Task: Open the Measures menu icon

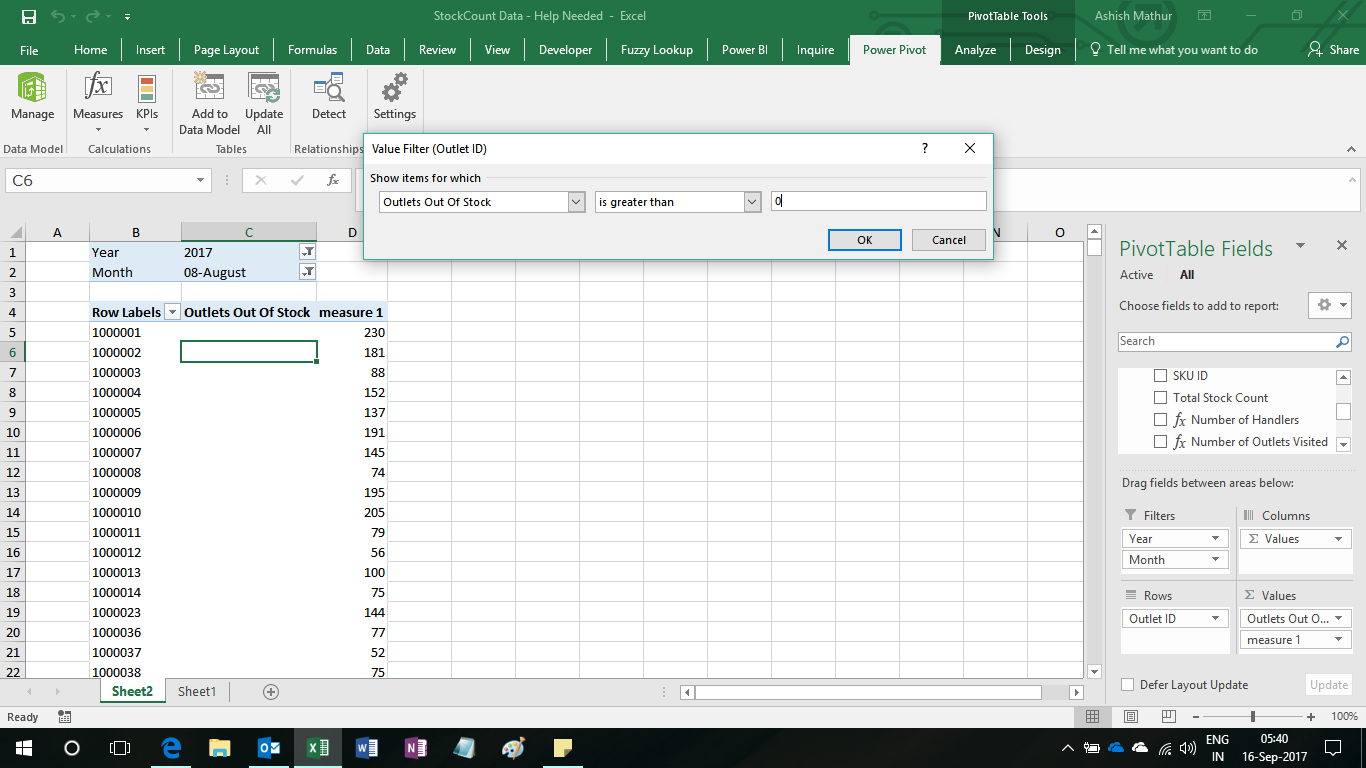Action: click(x=98, y=88)
